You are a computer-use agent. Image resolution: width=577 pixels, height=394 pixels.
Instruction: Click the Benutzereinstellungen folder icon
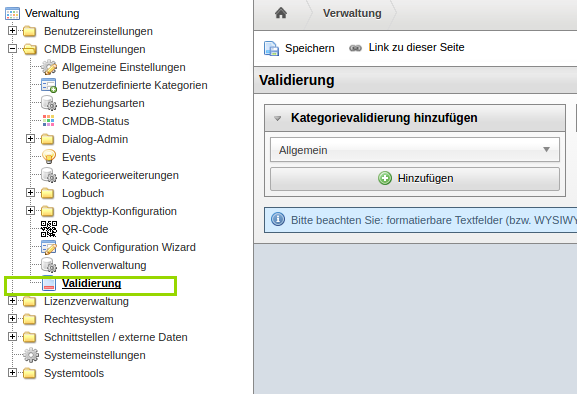[x=29, y=32]
